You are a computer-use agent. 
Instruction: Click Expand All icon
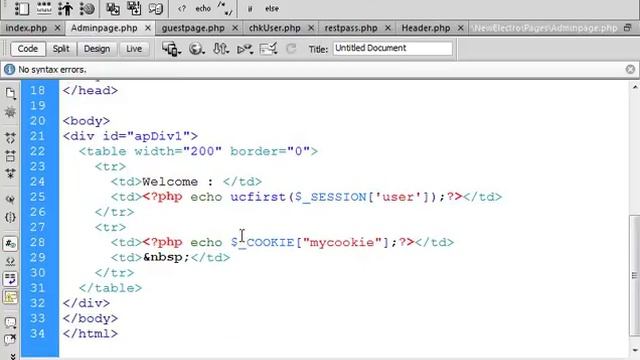10,173
